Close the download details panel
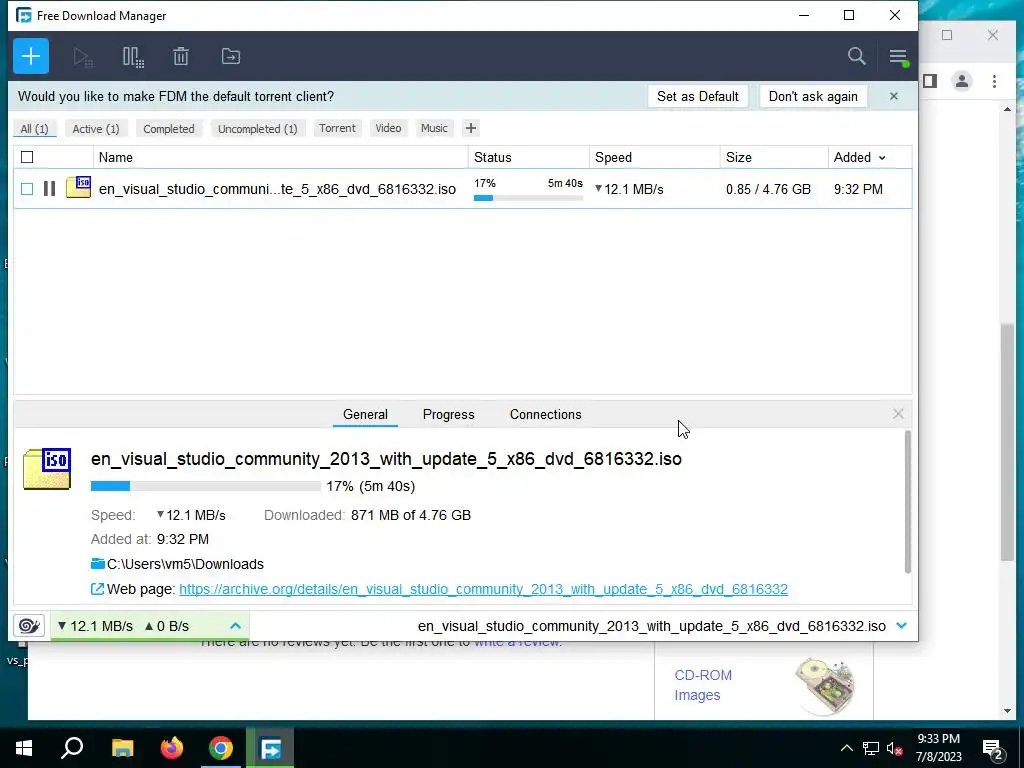 [x=898, y=414]
